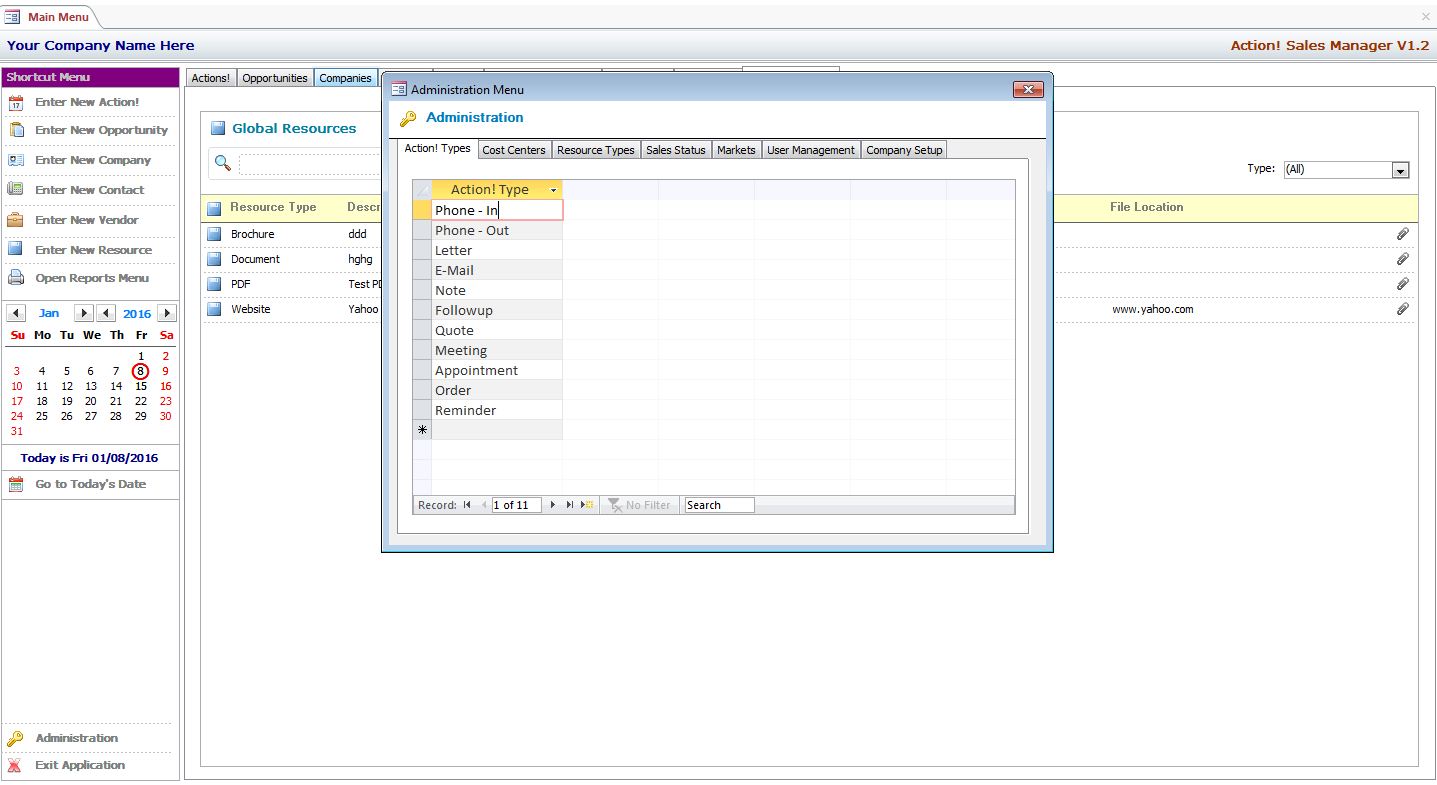
Task: Click the magnifier search icon in Global Resources
Action: (223, 163)
